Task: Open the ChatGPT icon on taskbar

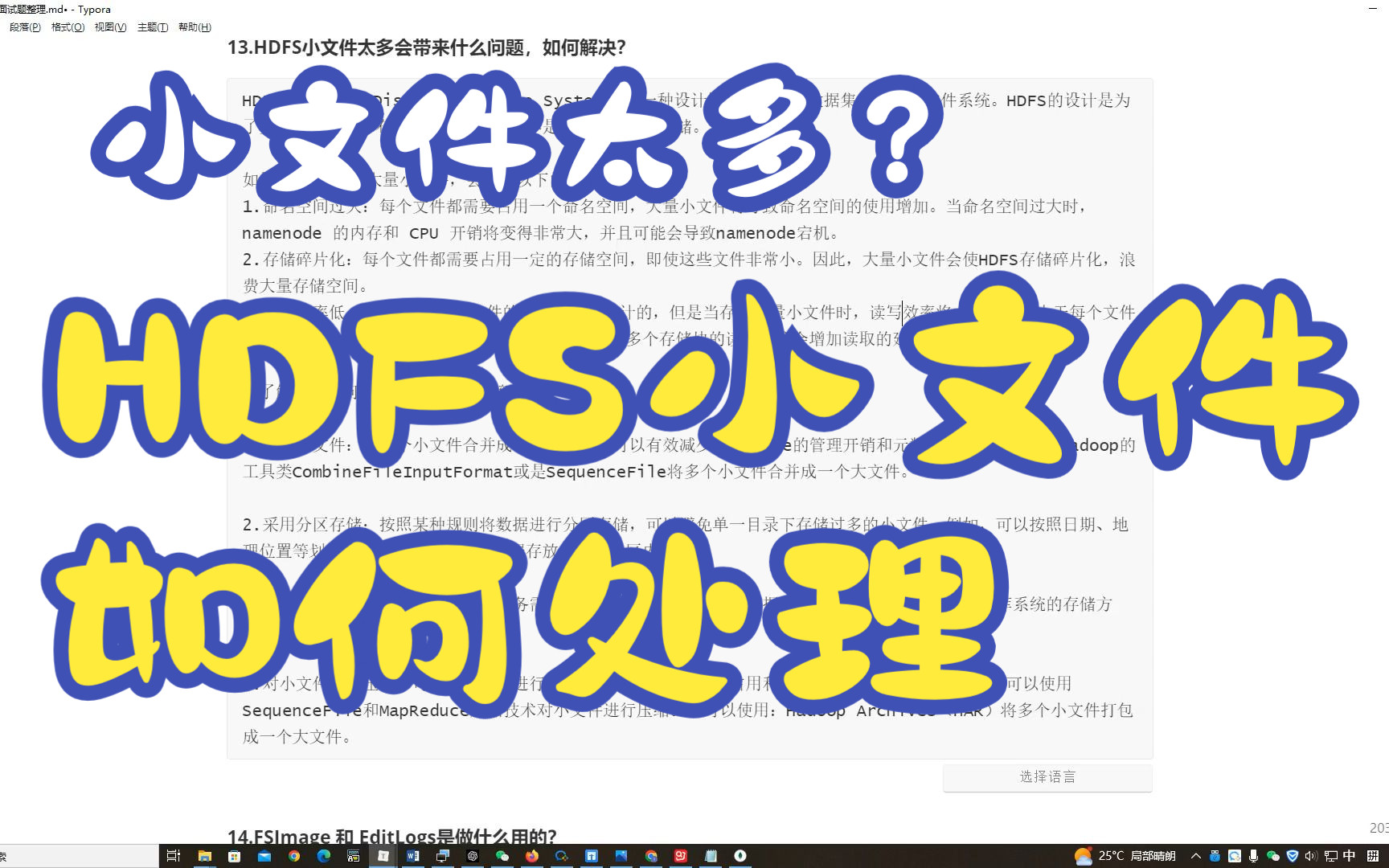Action: pos(473,856)
